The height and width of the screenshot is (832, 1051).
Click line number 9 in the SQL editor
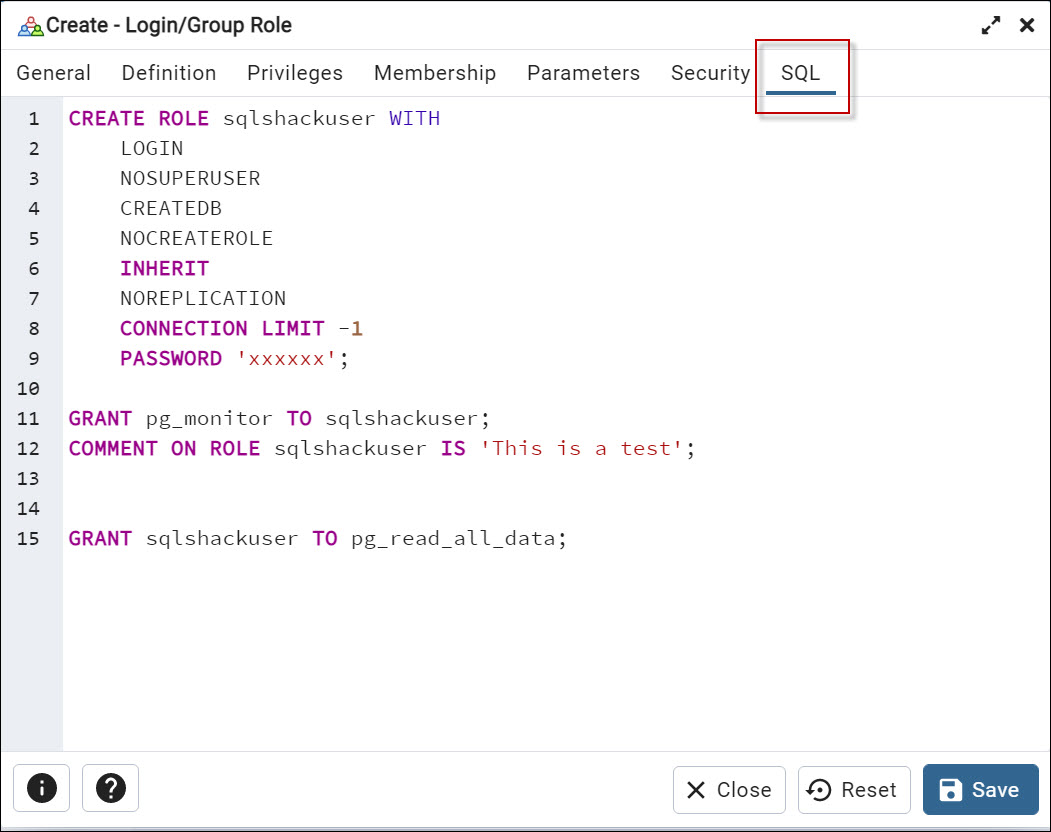[33, 358]
